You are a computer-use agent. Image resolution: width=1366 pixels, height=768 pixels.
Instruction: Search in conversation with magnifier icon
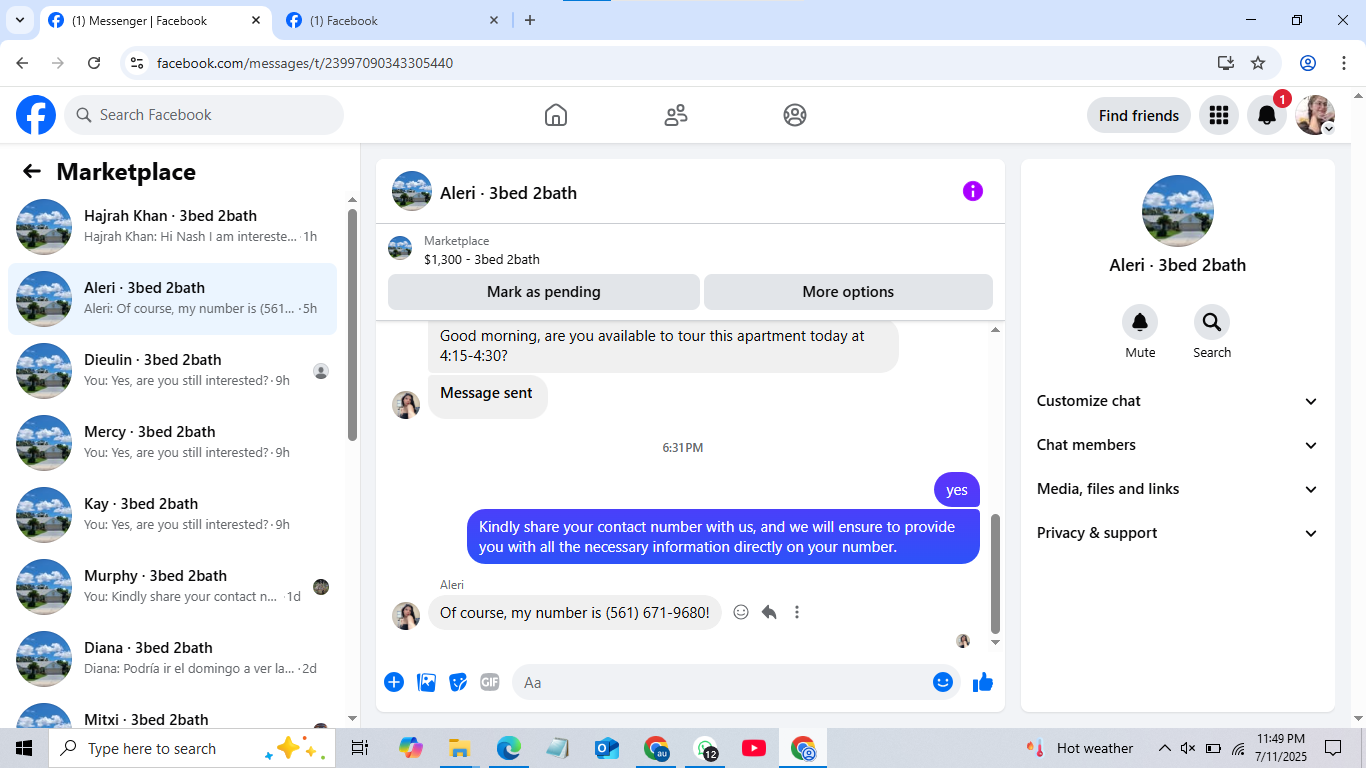[1212, 322]
